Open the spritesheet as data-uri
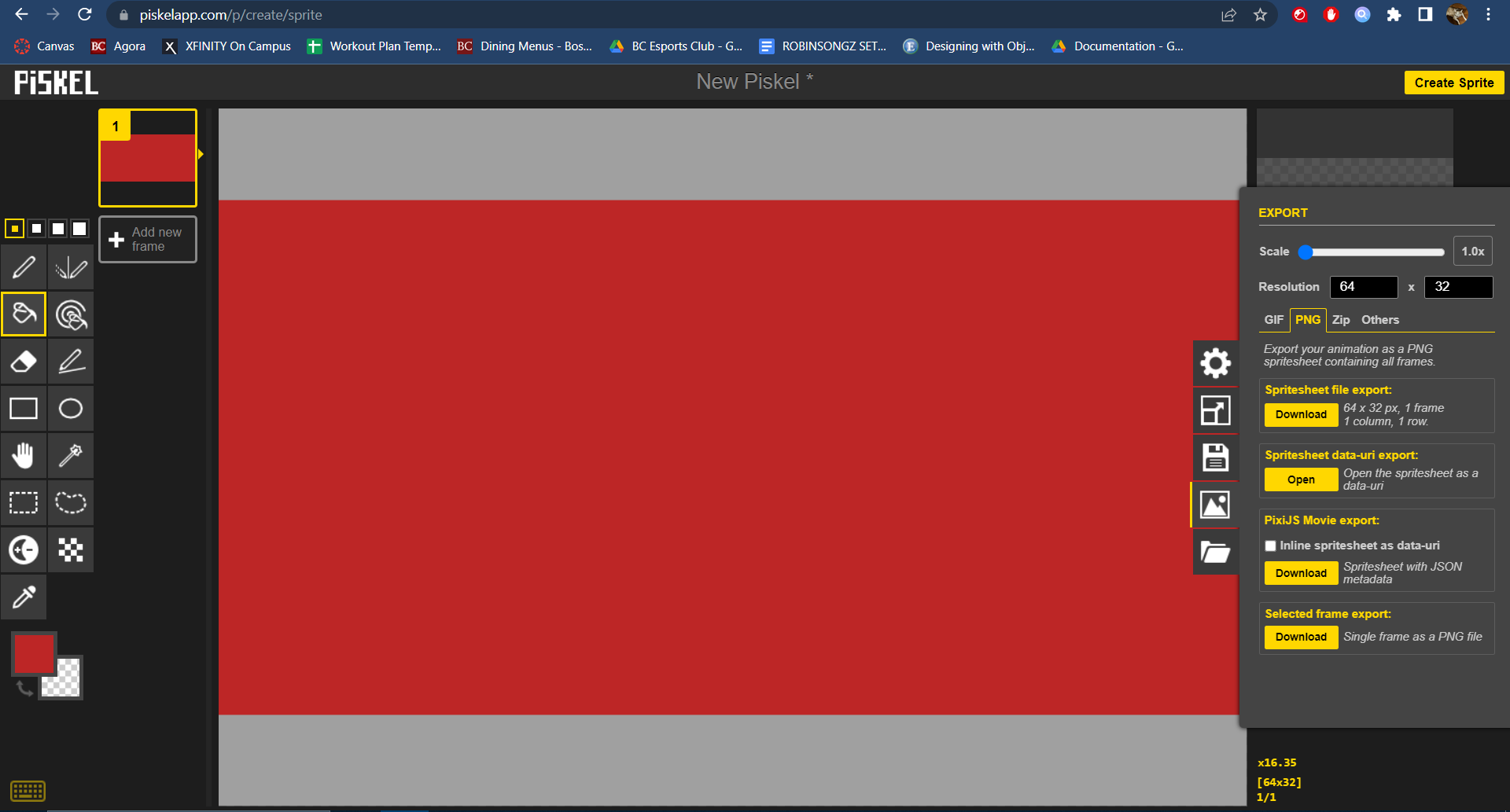Image resolution: width=1510 pixels, height=812 pixels. click(1301, 479)
